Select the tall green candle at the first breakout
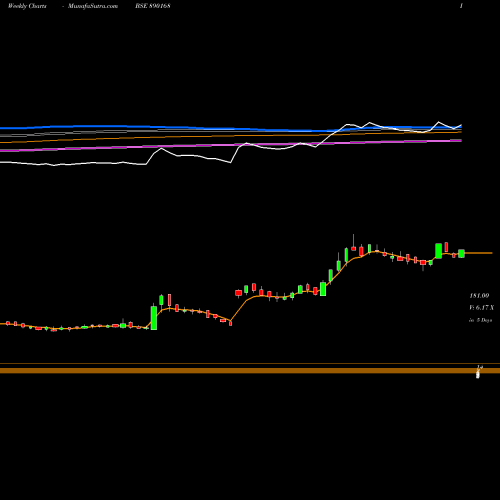 [x=154, y=318]
